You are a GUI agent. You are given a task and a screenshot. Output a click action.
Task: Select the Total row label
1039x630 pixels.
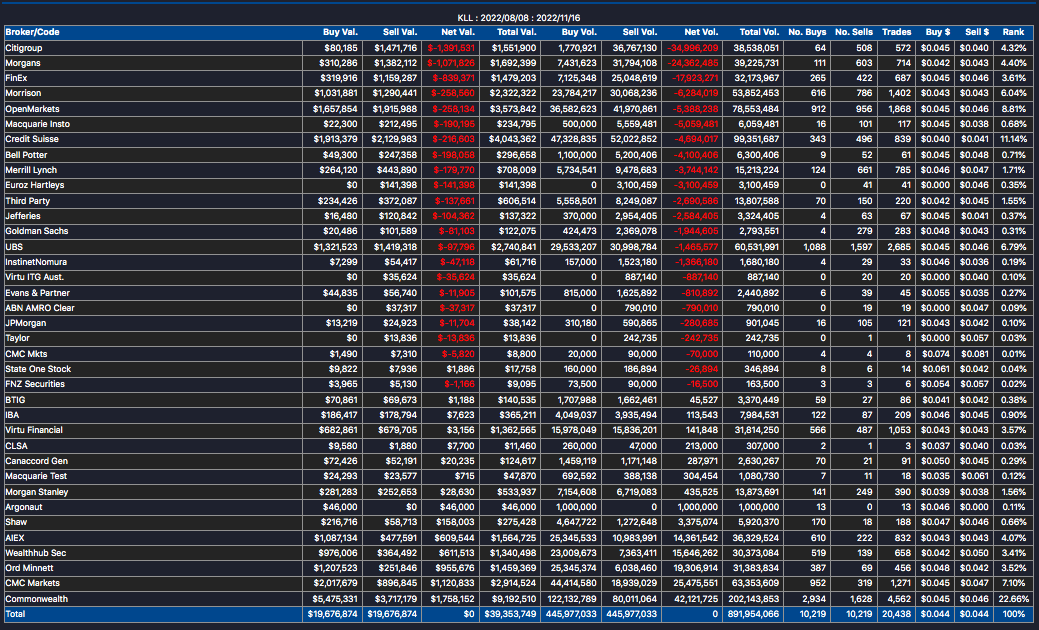[15, 614]
